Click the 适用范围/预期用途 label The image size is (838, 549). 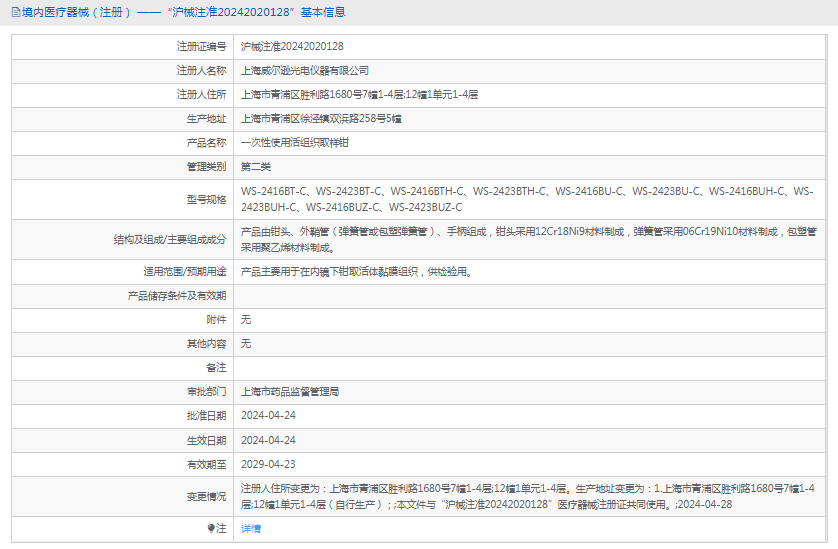coord(185,272)
